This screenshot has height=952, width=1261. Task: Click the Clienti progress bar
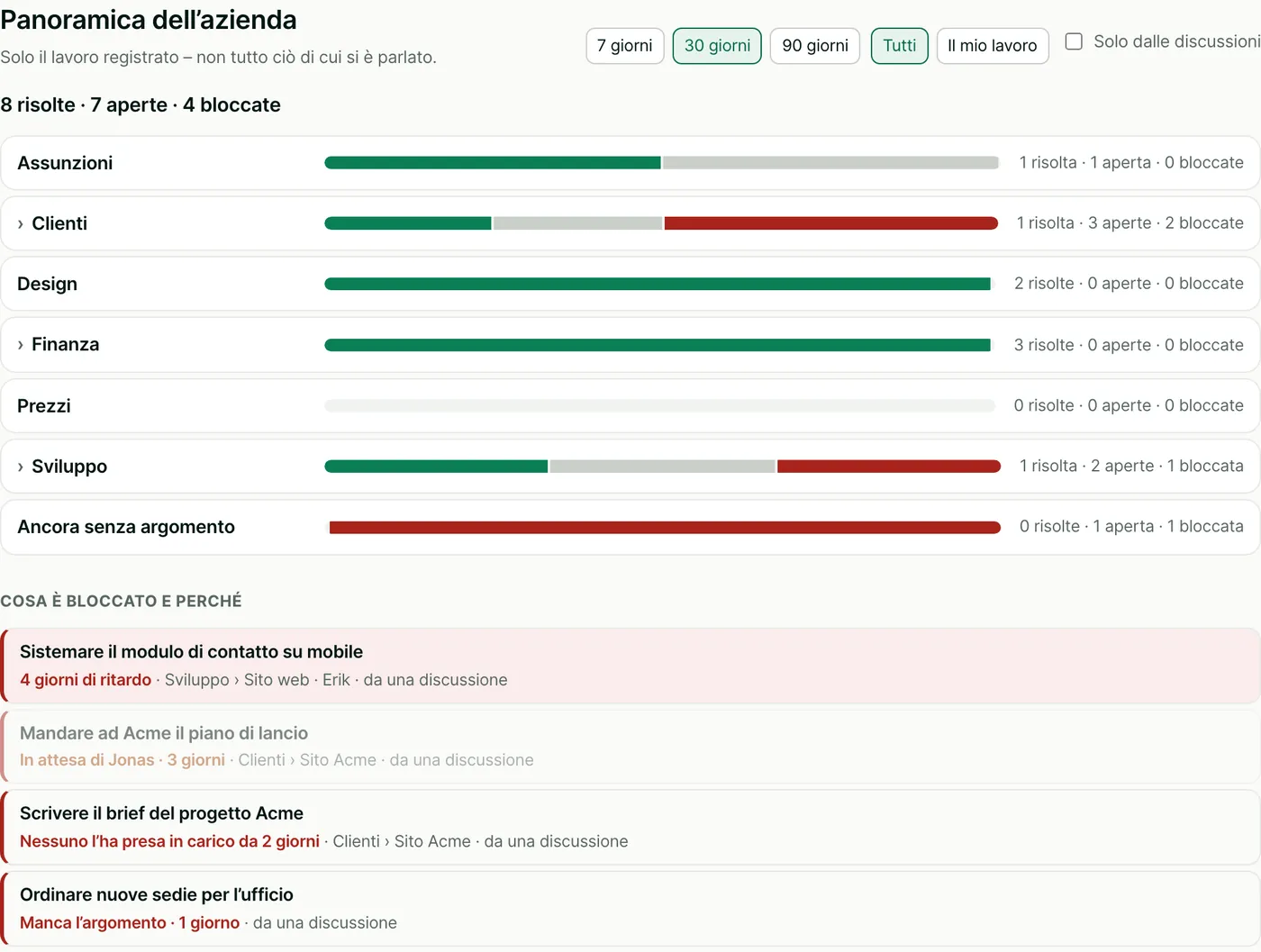[661, 223]
